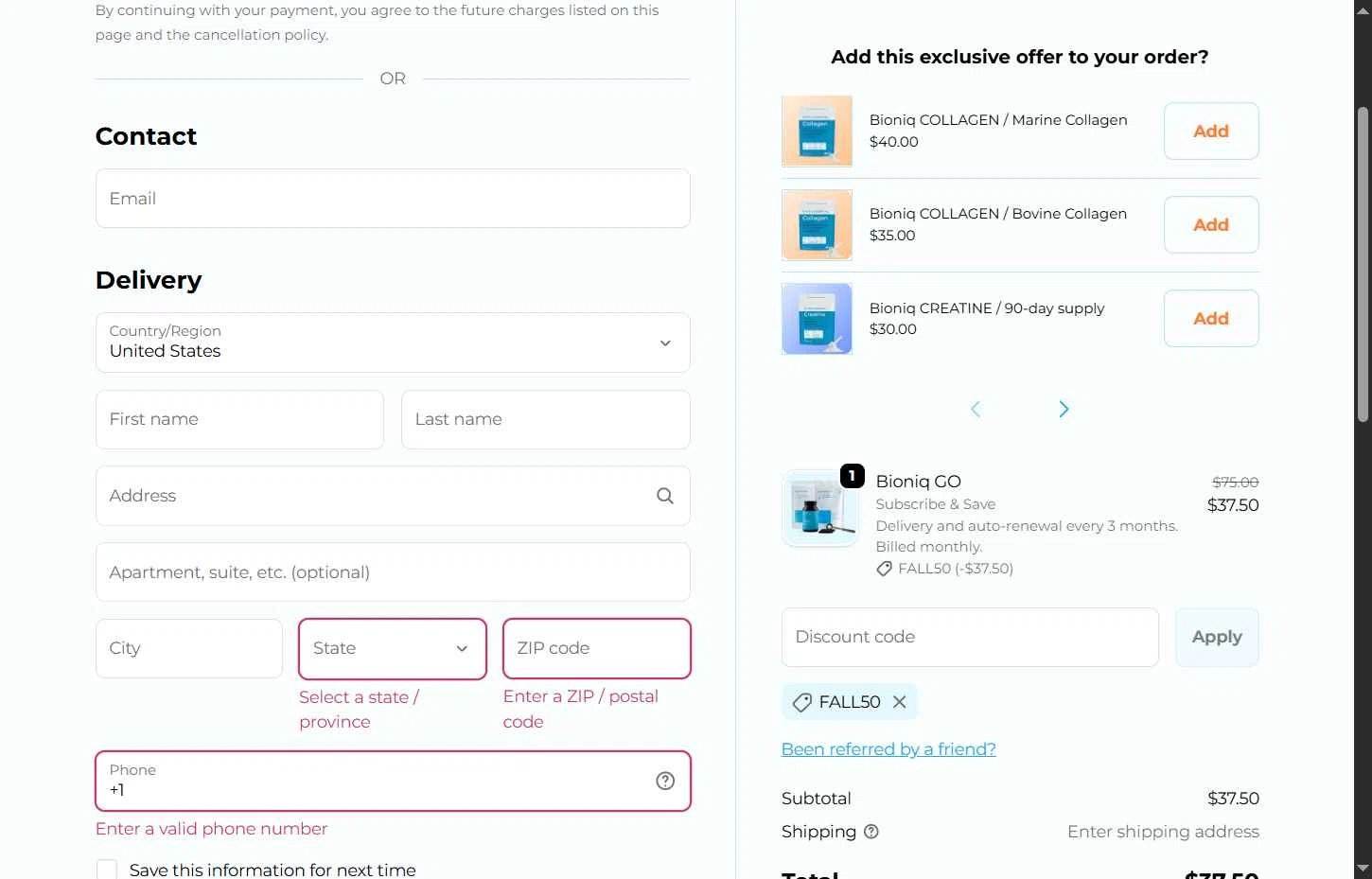Open the Country/Region dropdown
Image resolution: width=1372 pixels, height=879 pixels.
coord(393,343)
